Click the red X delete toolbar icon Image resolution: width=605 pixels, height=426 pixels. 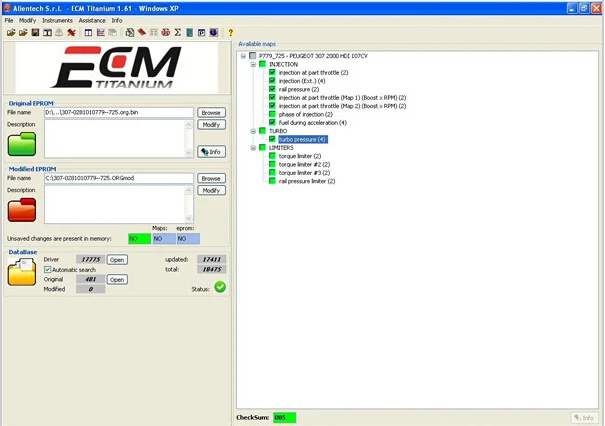[71, 33]
